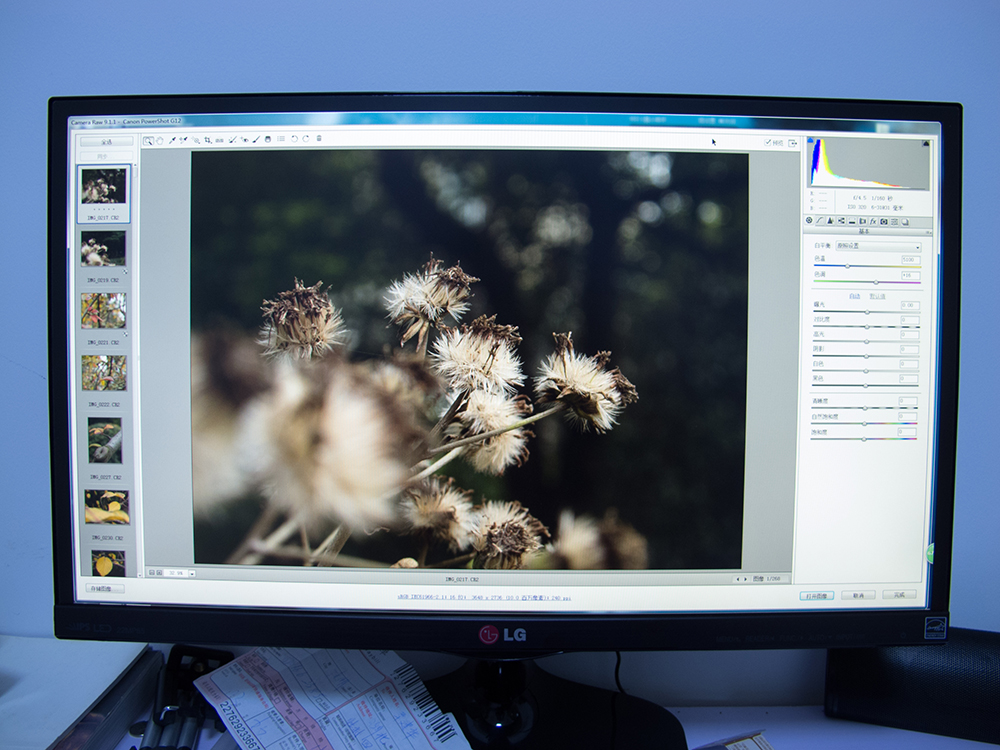The width and height of the screenshot is (1000, 750).
Task: Select the Targeted Adjustment tool
Action: (x=196, y=140)
